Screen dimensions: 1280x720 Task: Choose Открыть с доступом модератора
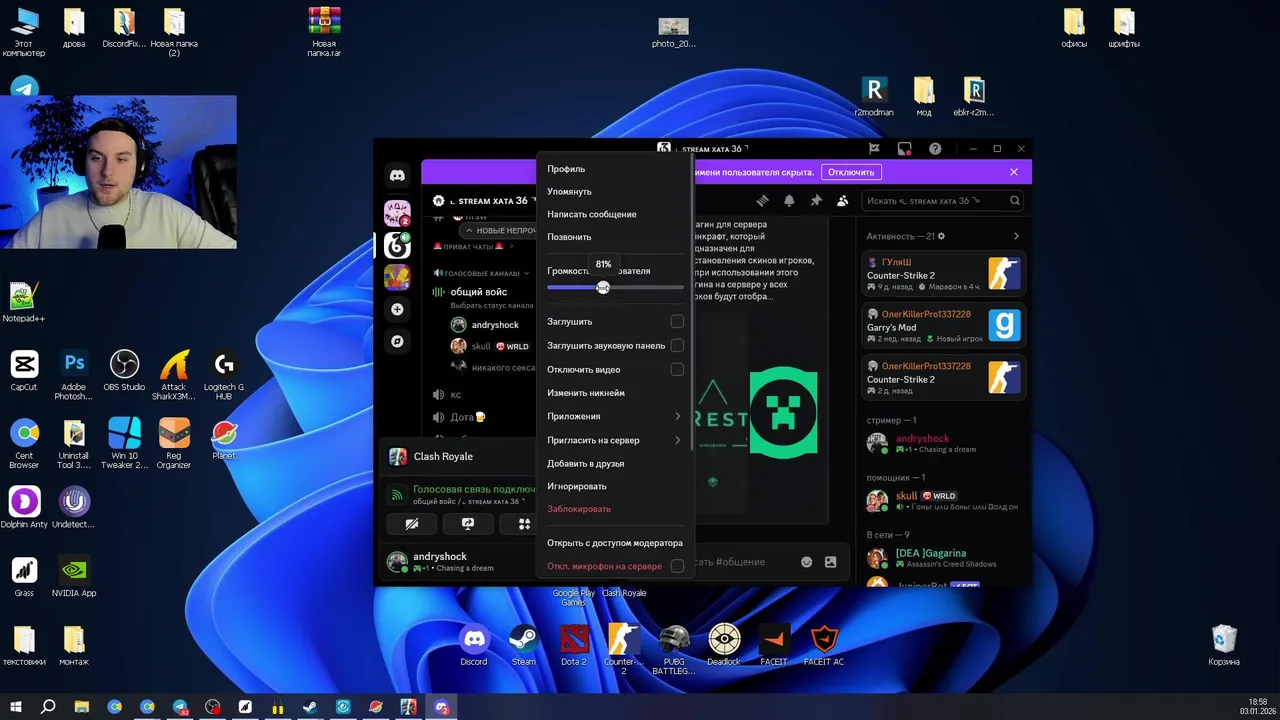[x=614, y=543]
